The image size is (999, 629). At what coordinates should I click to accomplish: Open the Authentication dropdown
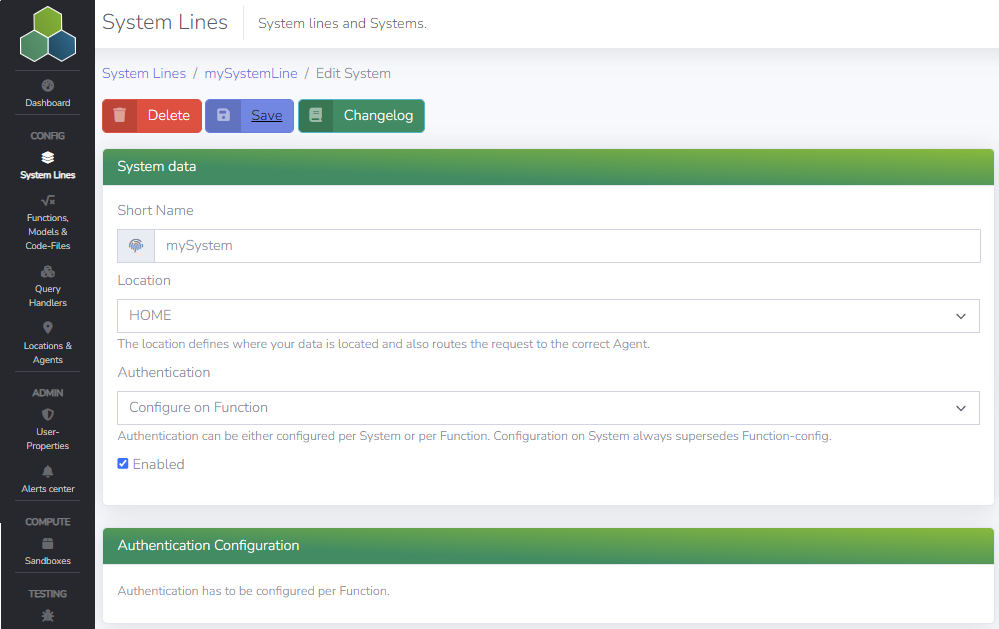pyautogui.click(x=548, y=408)
